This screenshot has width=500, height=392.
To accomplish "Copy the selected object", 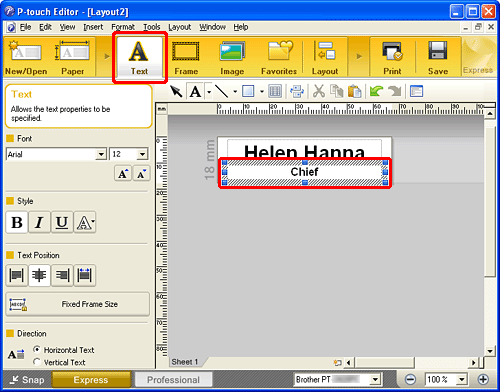I will point(337,91).
